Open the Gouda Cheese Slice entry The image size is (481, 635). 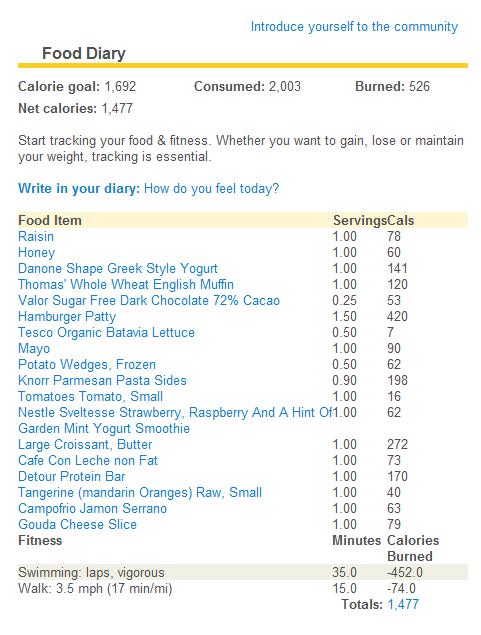click(x=77, y=524)
